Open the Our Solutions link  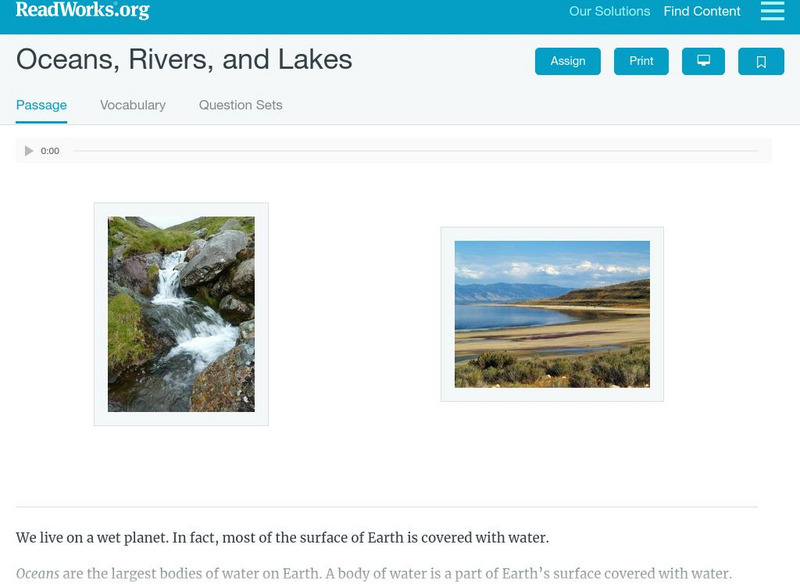(x=609, y=12)
